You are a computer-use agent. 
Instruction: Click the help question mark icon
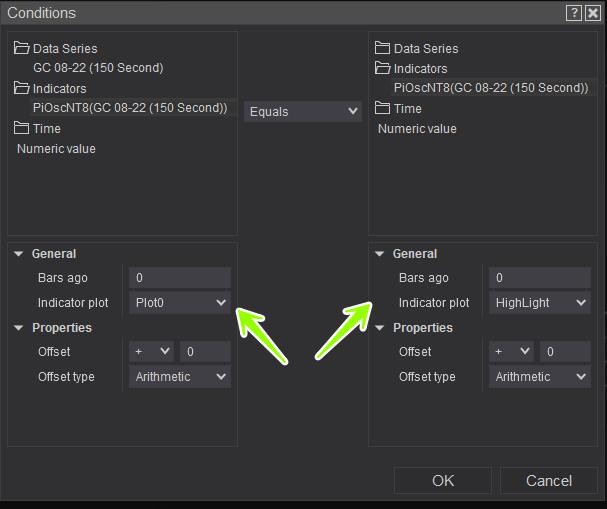click(x=574, y=13)
